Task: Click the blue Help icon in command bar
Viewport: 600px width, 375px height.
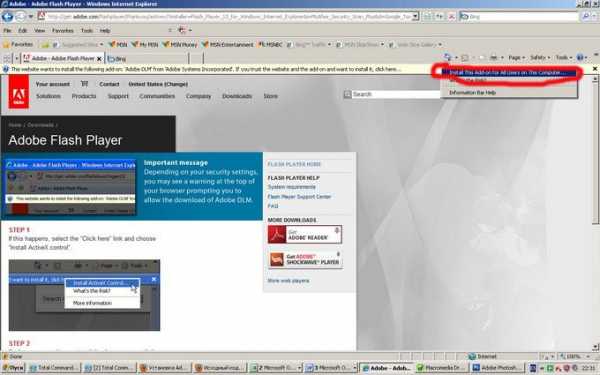Action: (x=580, y=57)
